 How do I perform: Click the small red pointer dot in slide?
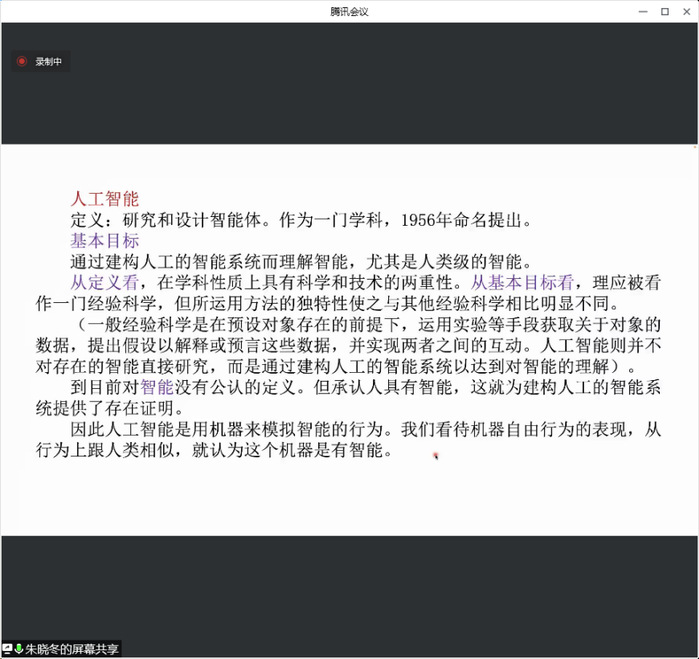(436, 456)
